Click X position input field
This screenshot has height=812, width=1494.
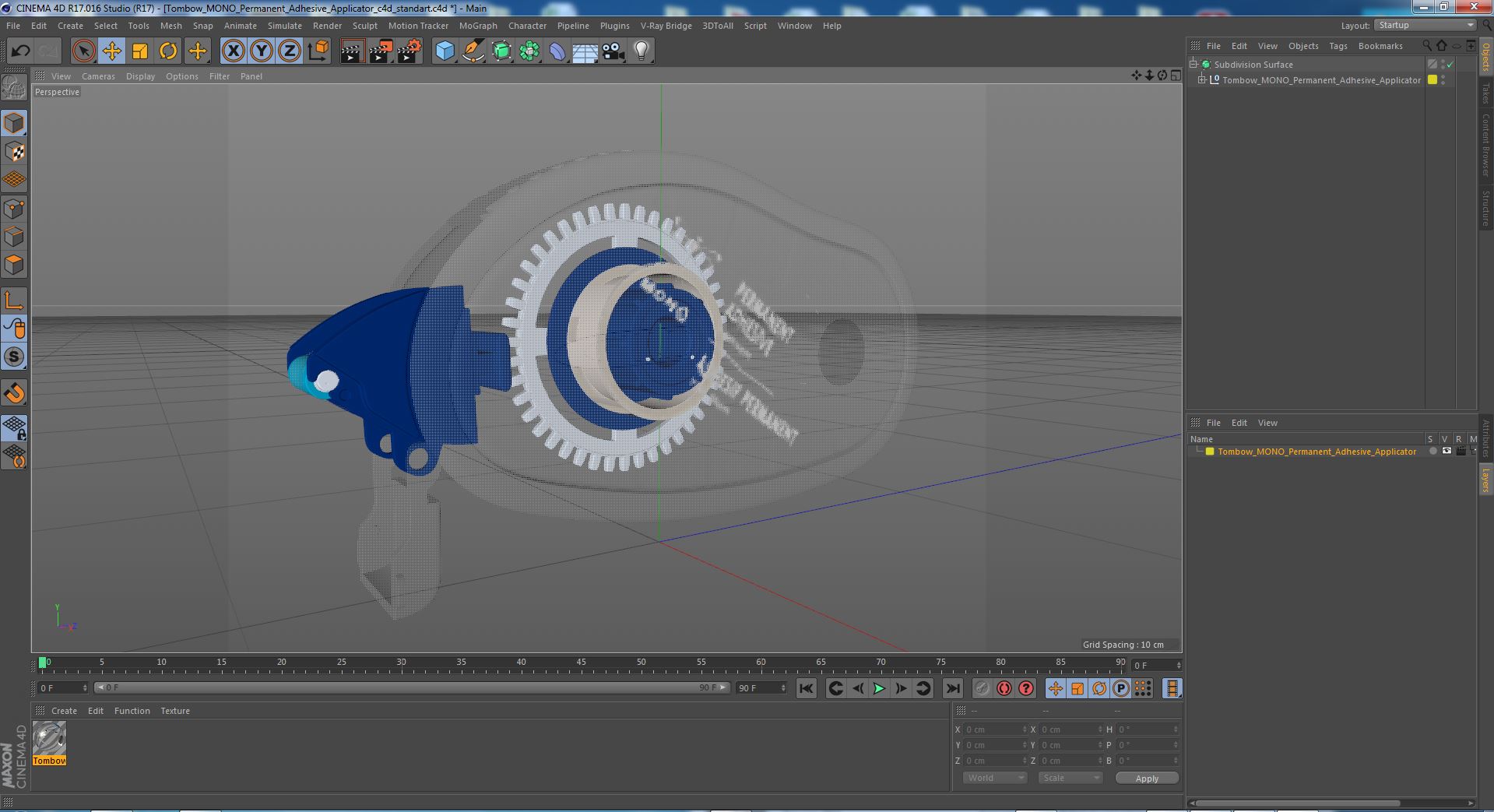[x=996, y=729]
